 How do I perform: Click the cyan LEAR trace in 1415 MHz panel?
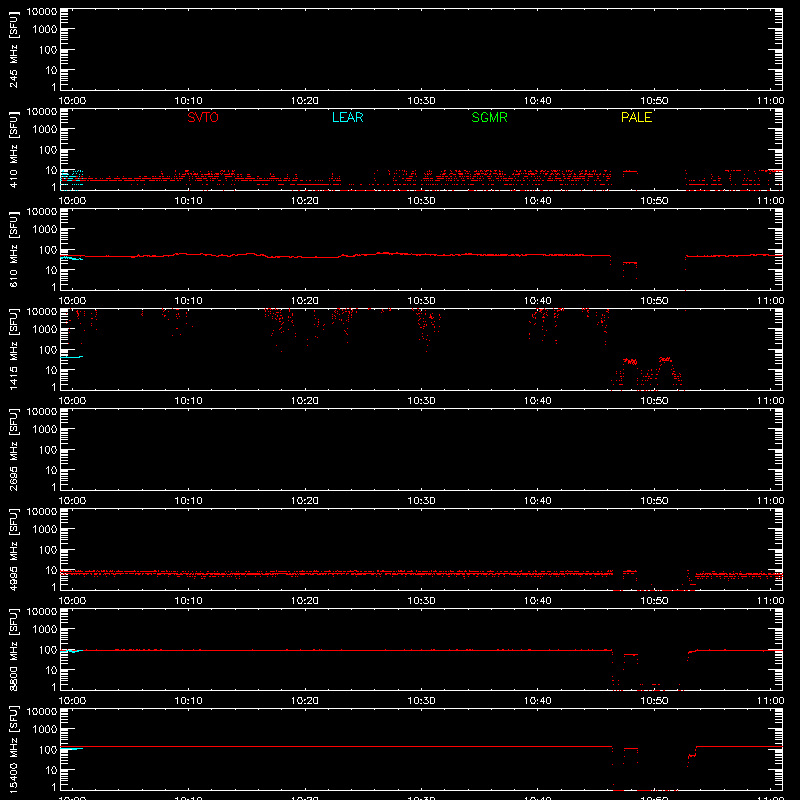pos(71,357)
